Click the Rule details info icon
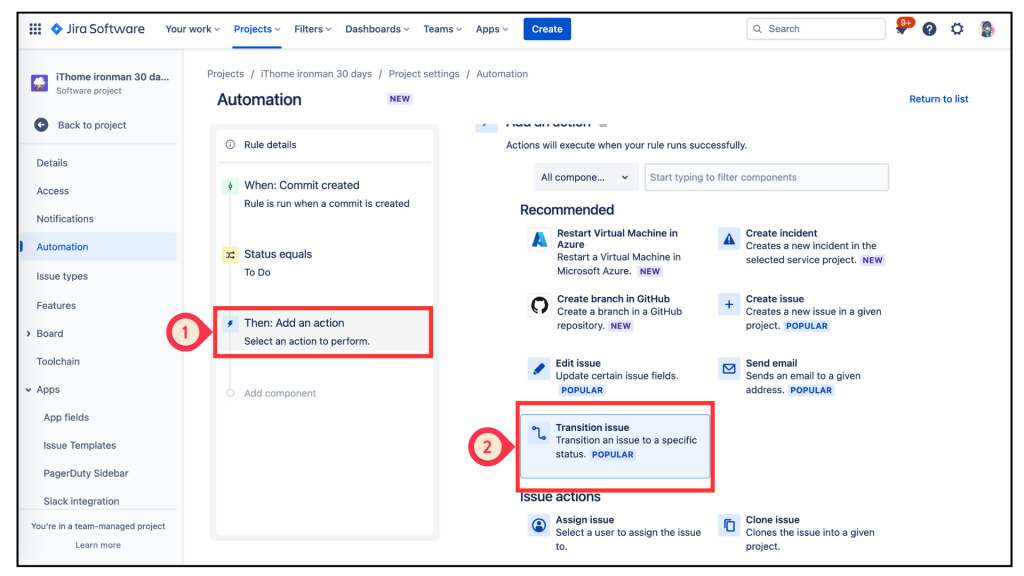Image resolution: width=1024 pixels, height=576 pixels. click(230, 144)
